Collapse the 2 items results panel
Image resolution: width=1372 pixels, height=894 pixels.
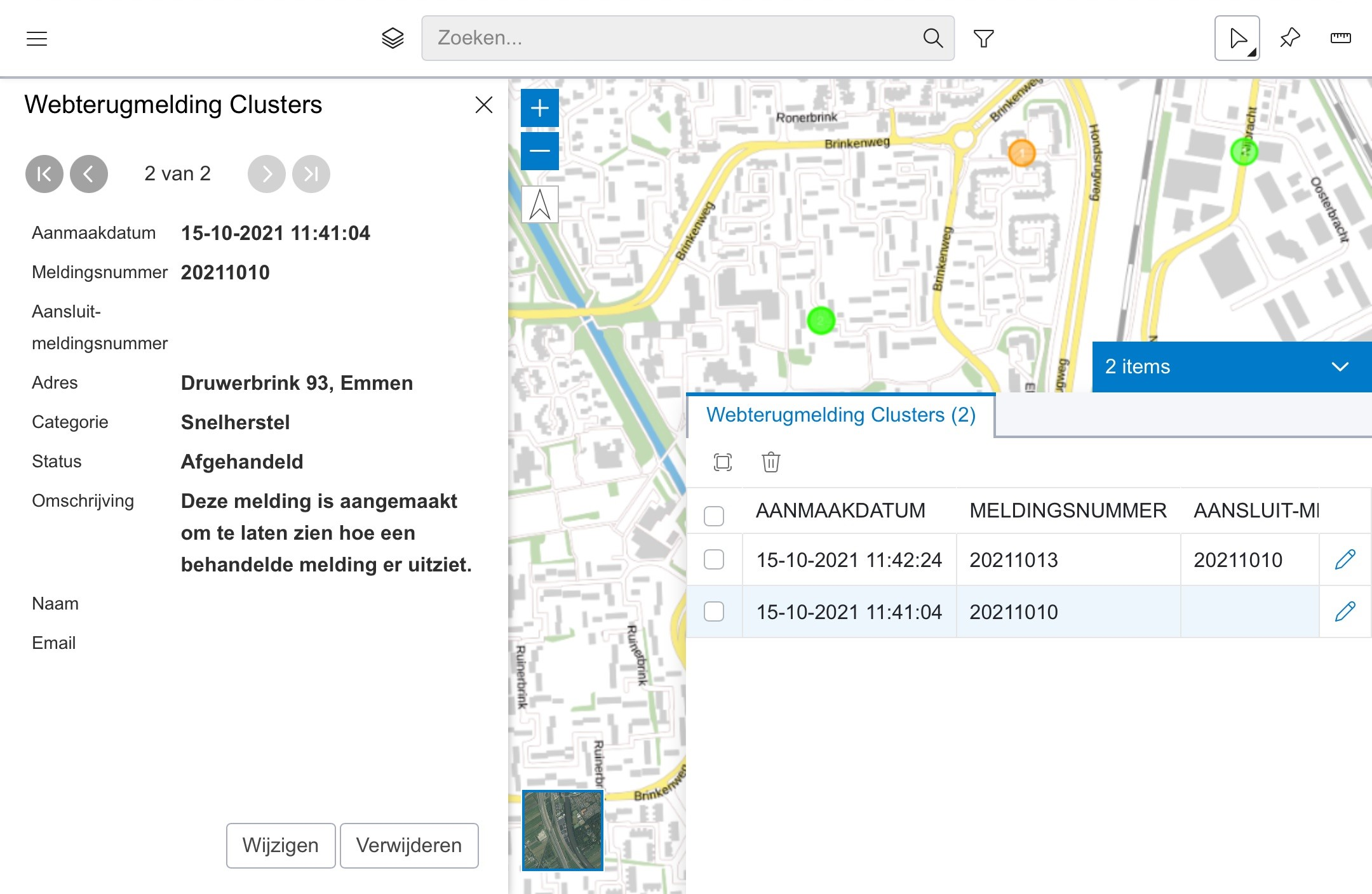(x=1340, y=366)
